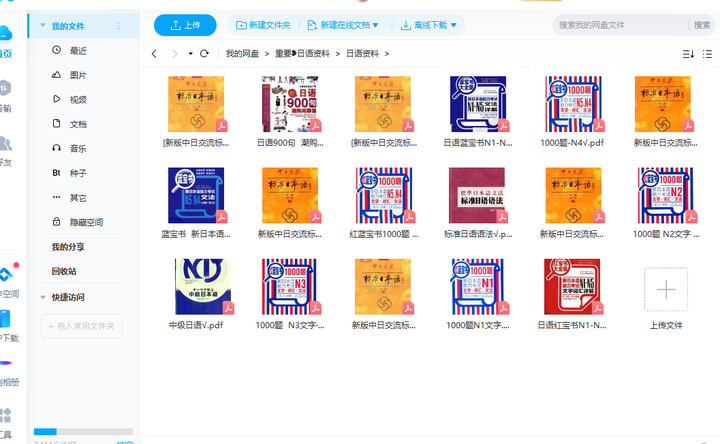Go back with the left arrow
720x444 pixels.
(154, 54)
